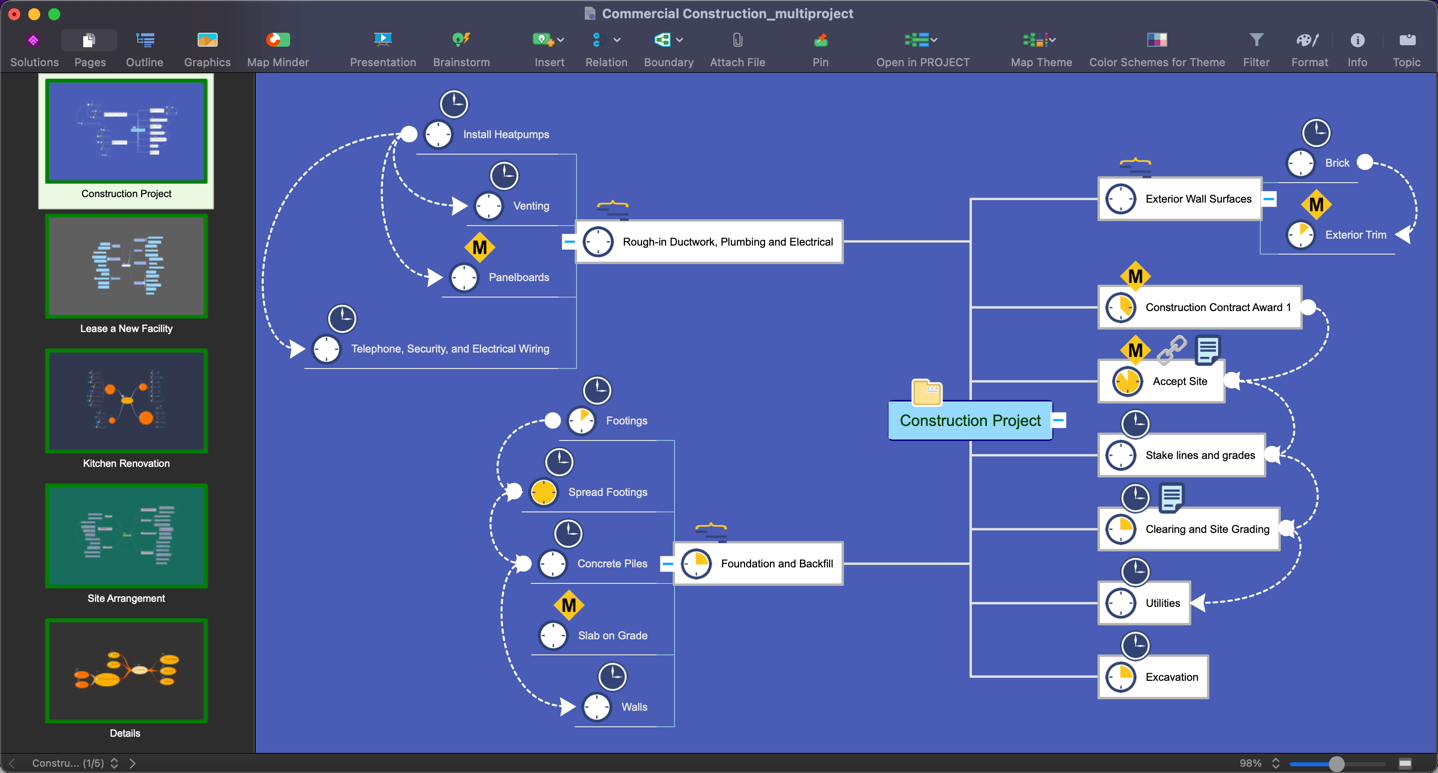This screenshot has height=773, width=1438.
Task: Select Accept Site topic
Action: pos(1162,381)
